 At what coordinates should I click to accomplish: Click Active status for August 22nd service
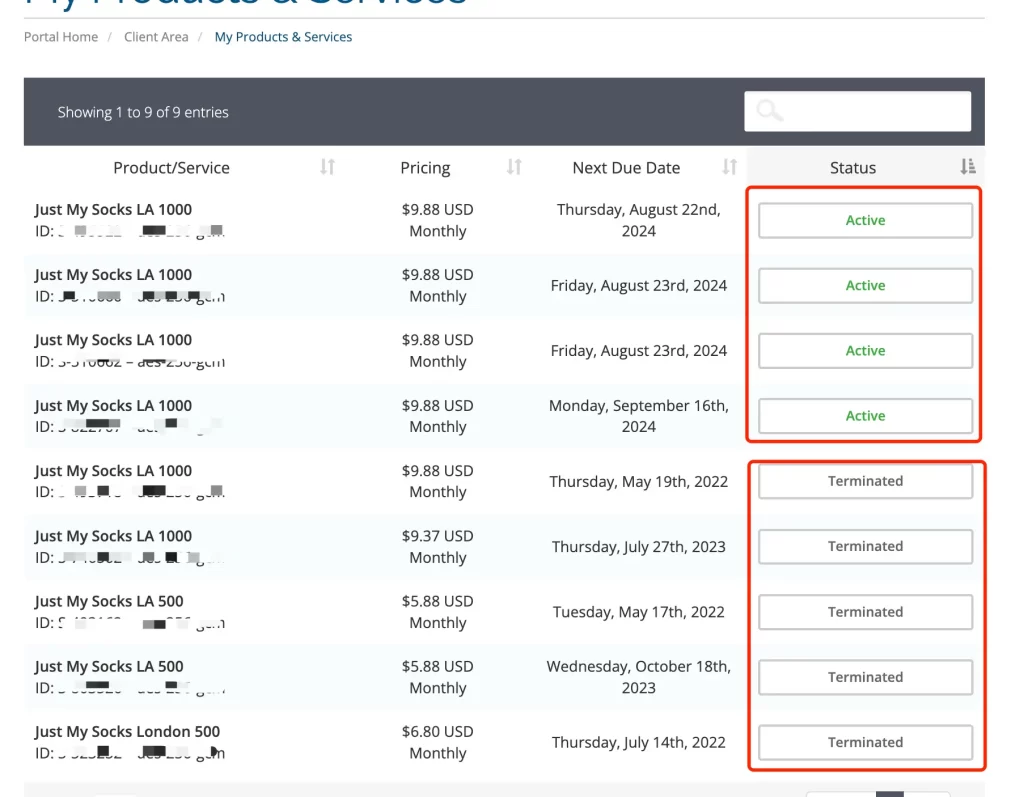[865, 220]
